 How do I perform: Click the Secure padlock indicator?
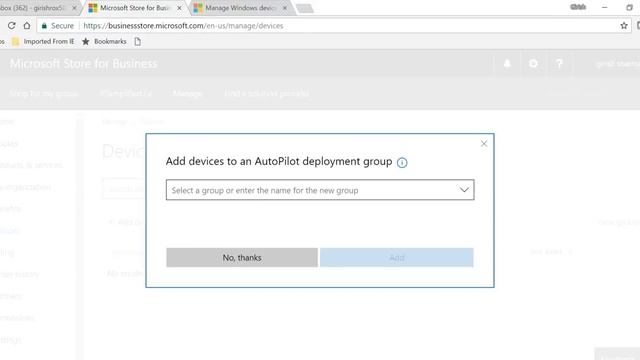point(58,26)
